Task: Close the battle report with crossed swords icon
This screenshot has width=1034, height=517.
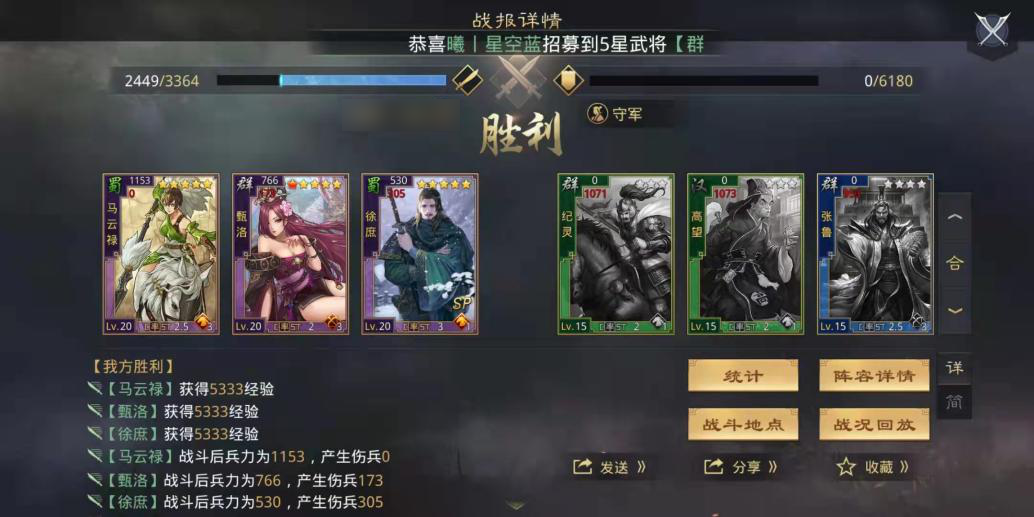Action: (x=992, y=30)
